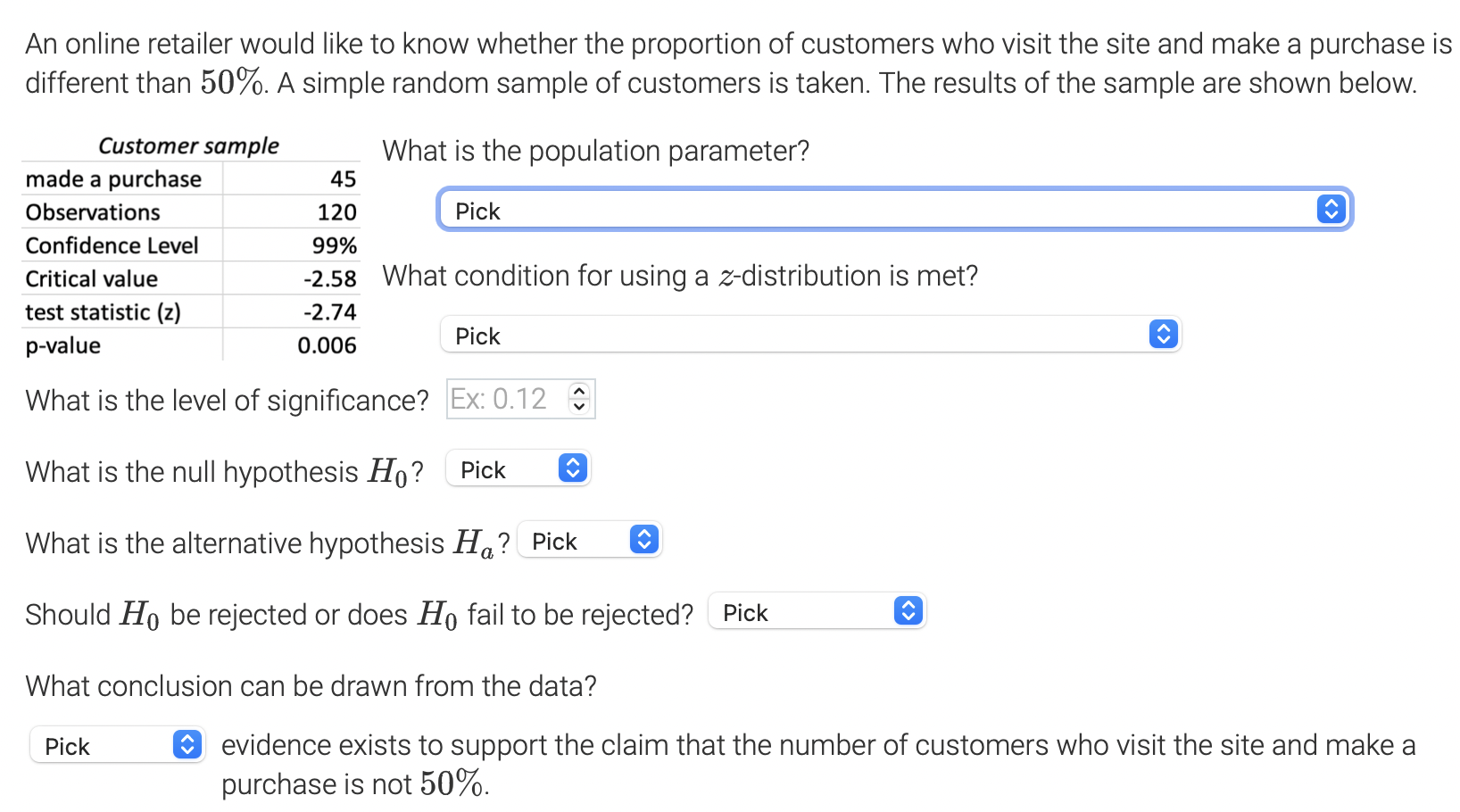
Task: Click the p-value cell showing 0.006
Action: (327, 345)
